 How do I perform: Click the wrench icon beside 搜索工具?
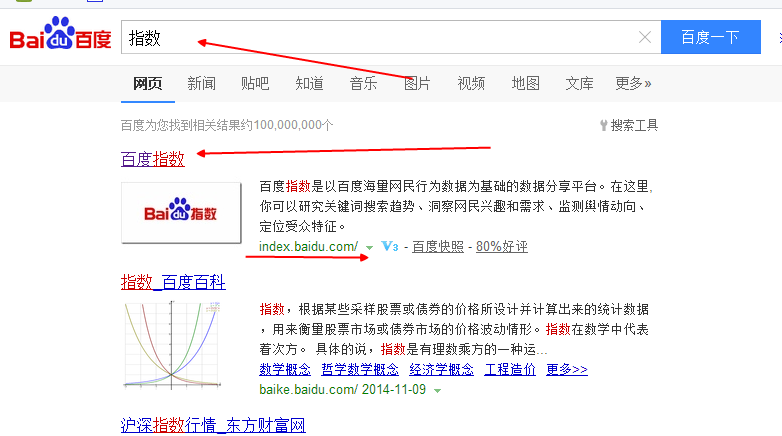603,125
